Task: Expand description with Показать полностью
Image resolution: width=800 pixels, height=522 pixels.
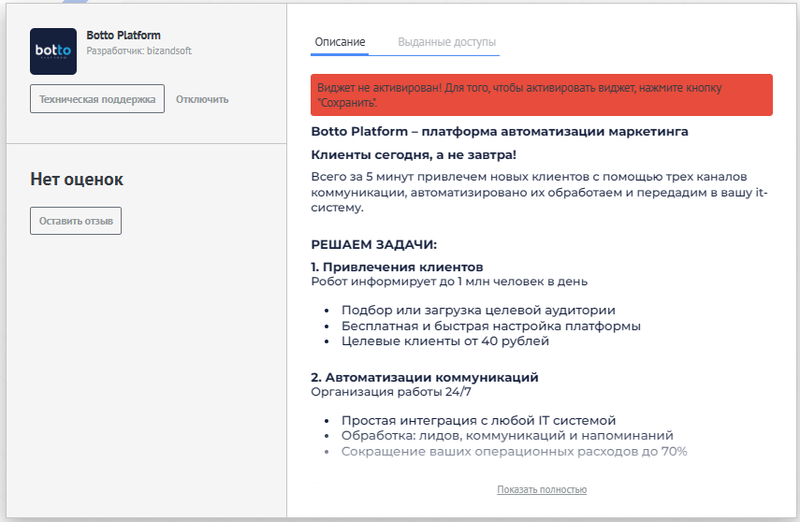Action: click(x=541, y=489)
